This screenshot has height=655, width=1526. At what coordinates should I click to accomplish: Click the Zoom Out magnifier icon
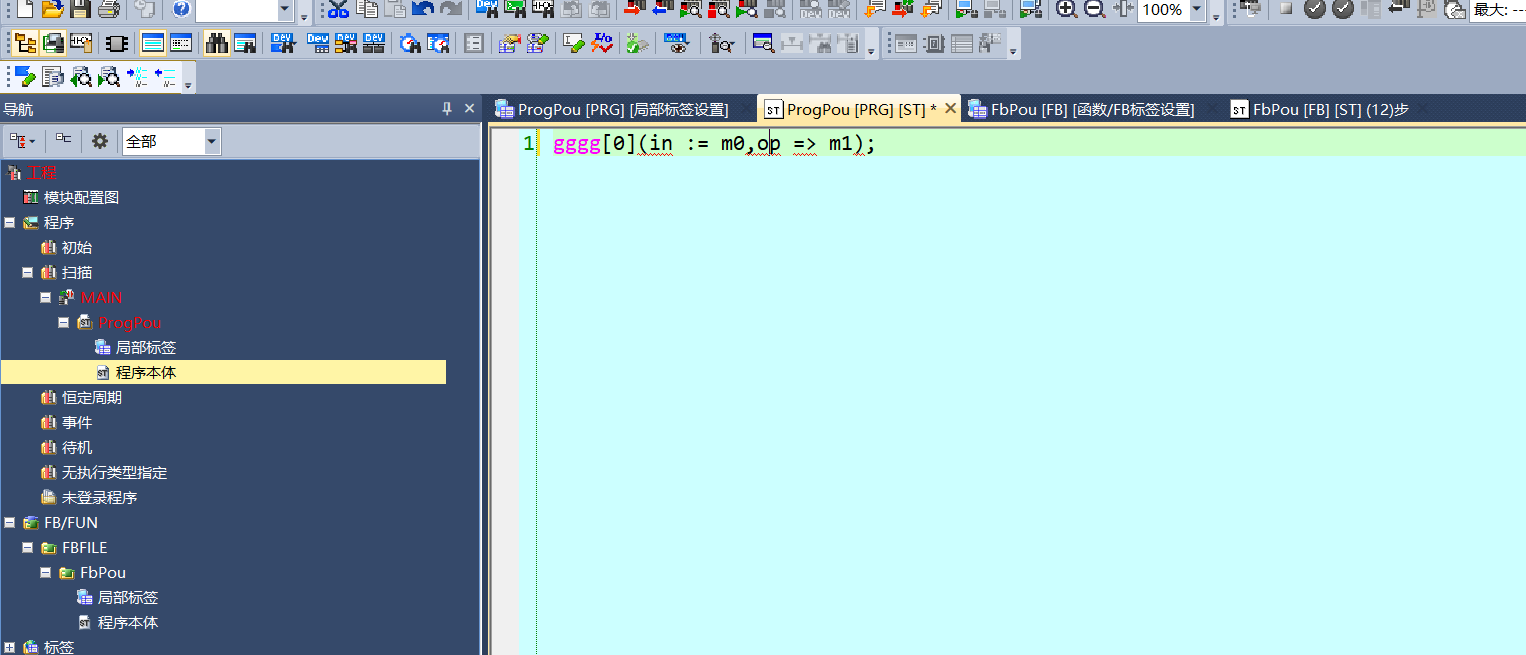point(1095,10)
